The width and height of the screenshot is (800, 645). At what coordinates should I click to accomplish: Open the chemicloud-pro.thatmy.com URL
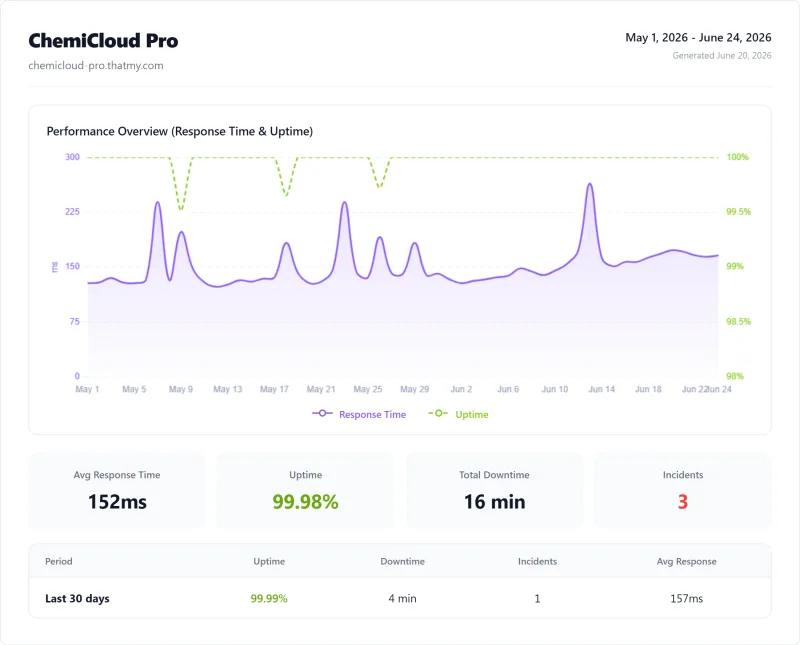96,65
